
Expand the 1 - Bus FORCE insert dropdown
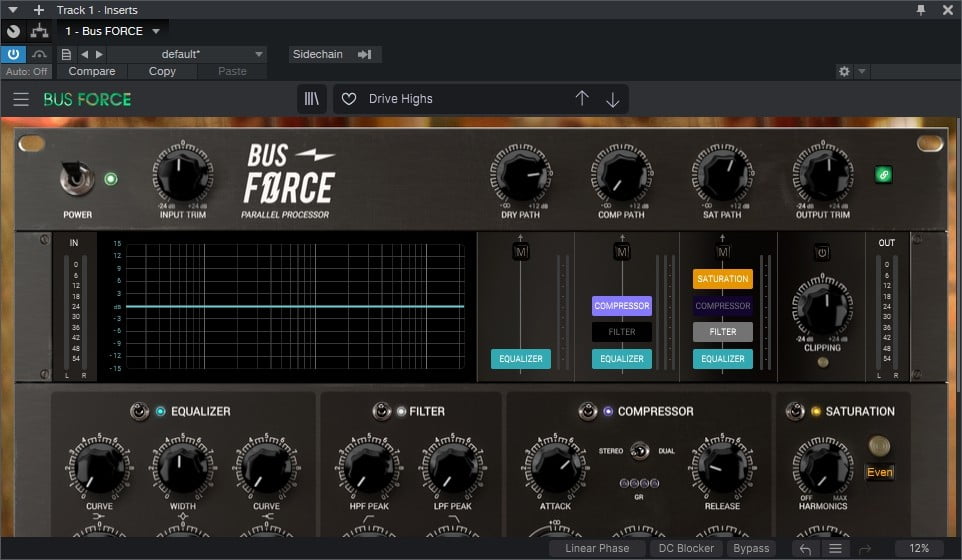pos(158,32)
